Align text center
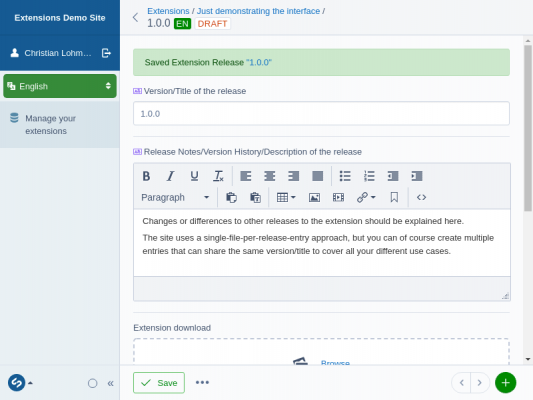The image size is (533, 400). coord(270,176)
